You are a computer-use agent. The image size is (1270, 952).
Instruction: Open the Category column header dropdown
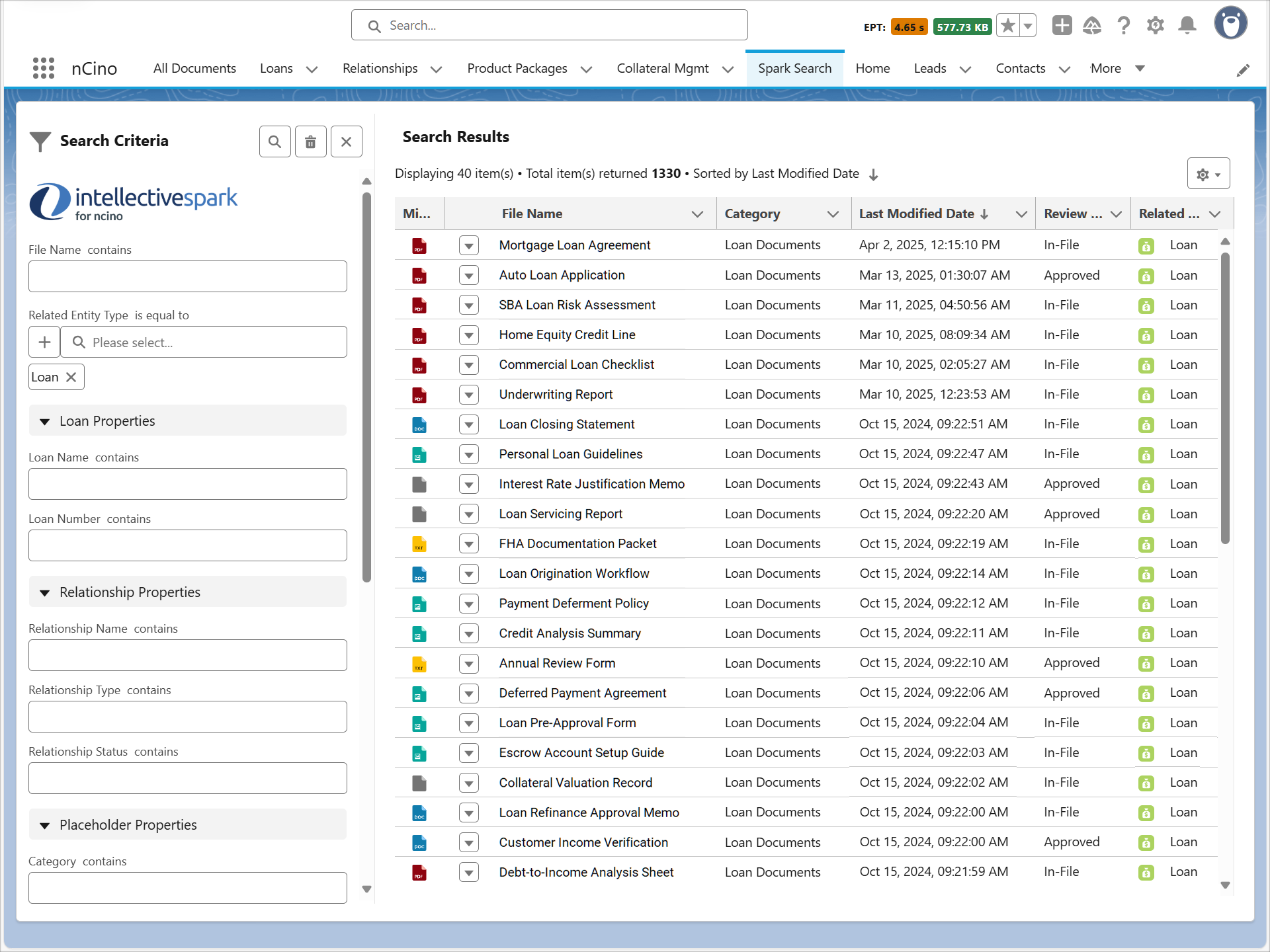pyautogui.click(x=833, y=214)
